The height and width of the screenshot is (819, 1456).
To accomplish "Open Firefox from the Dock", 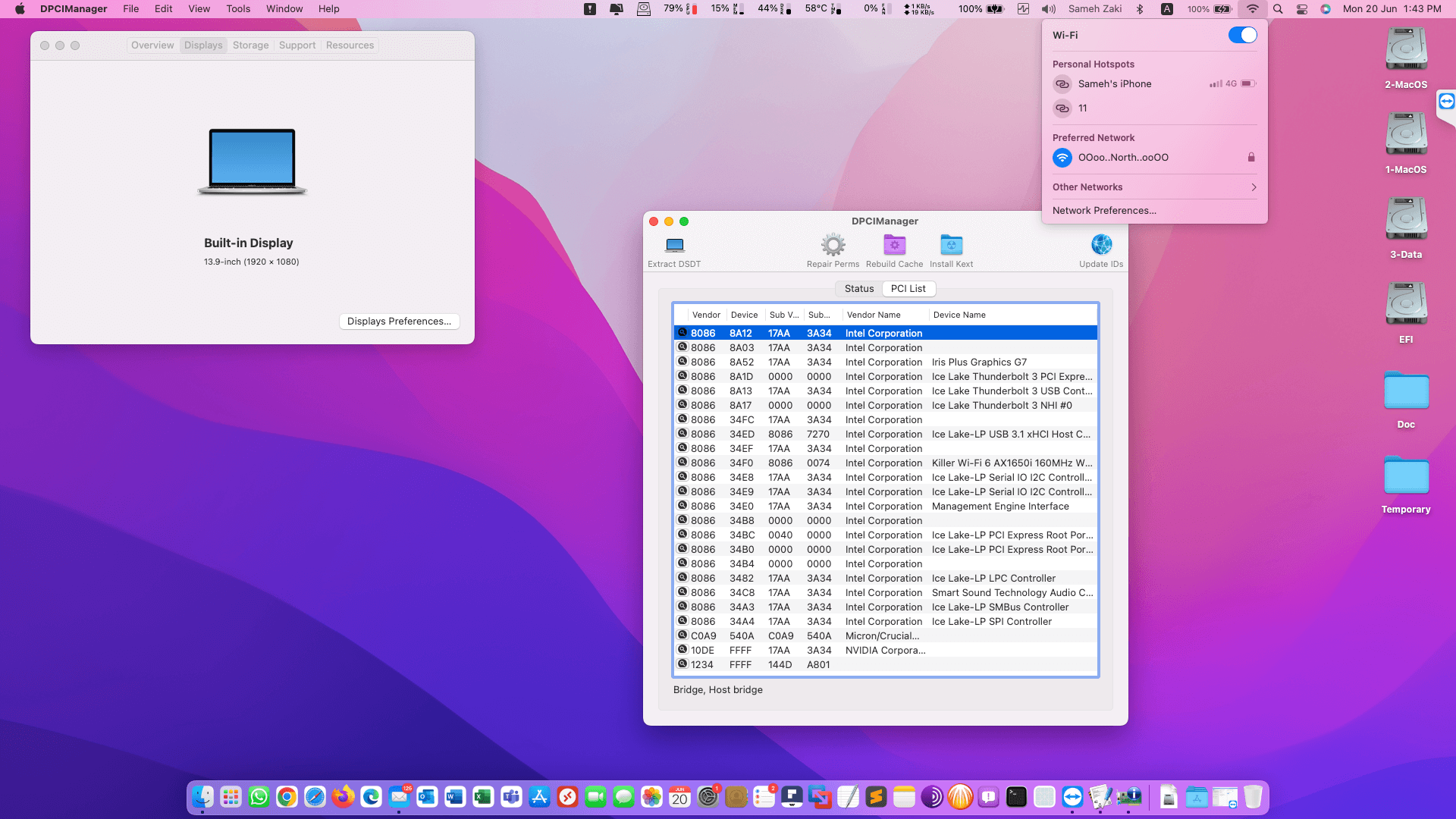I will tap(343, 797).
